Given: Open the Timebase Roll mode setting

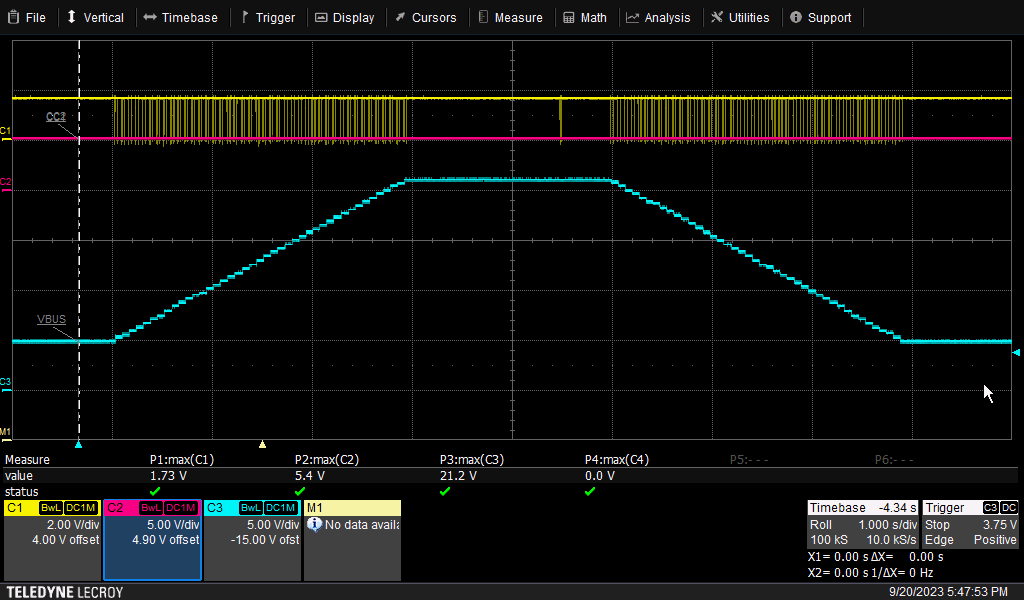Looking at the screenshot, I should [823, 524].
